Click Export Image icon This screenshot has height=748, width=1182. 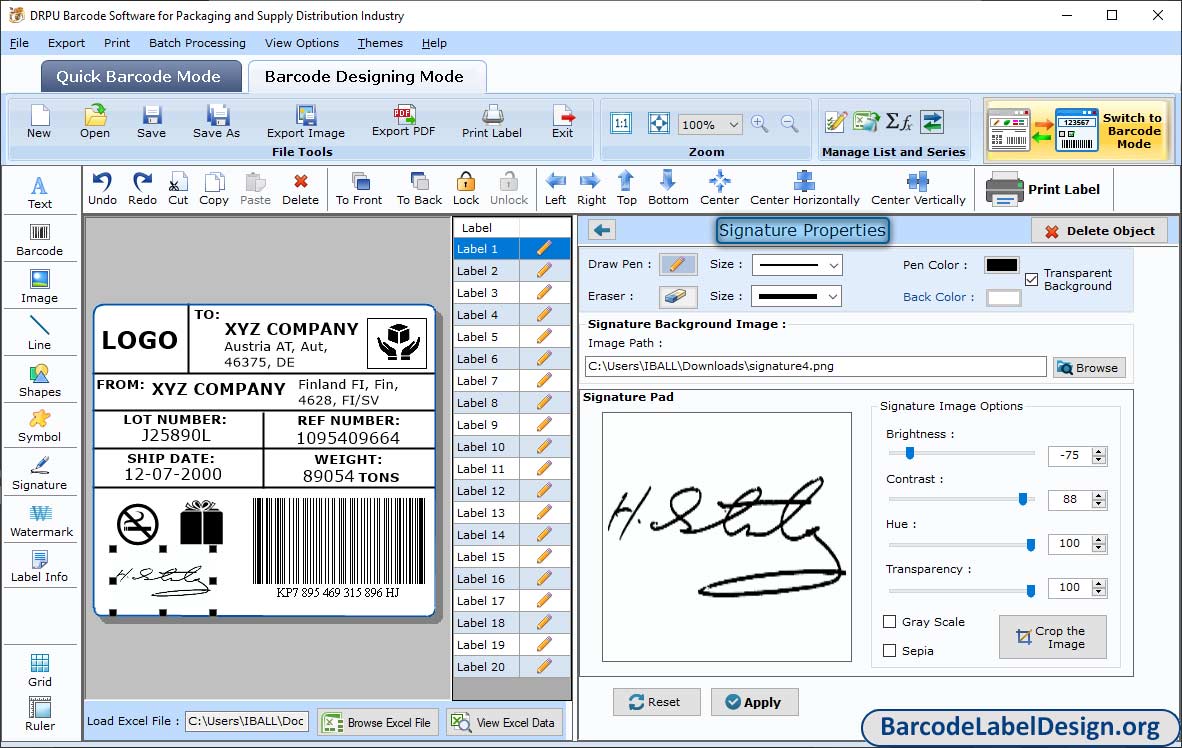tap(305, 121)
